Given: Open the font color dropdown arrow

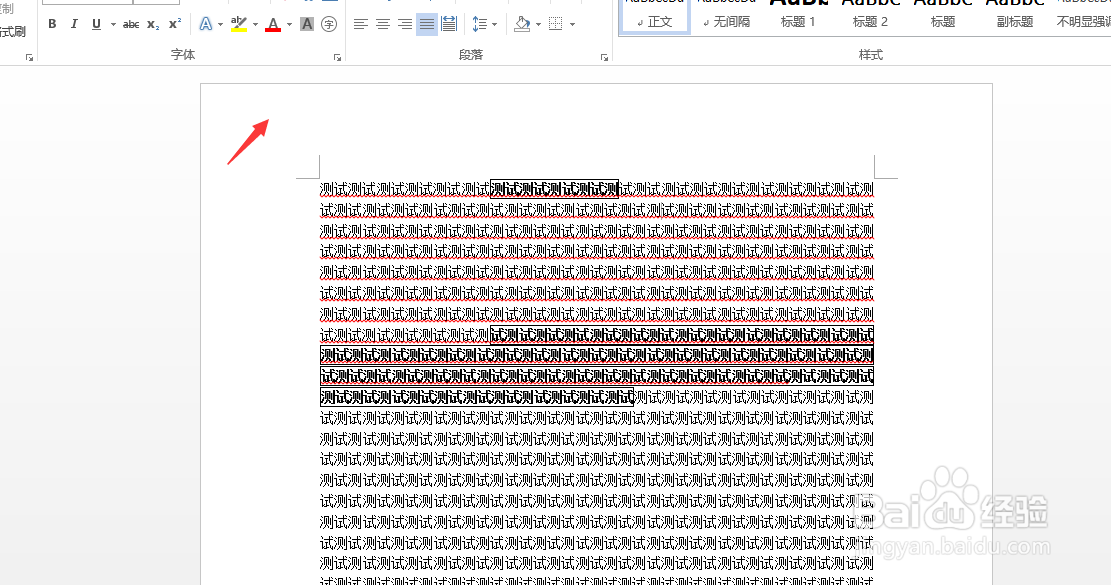Looking at the screenshot, I should (289, 24).
